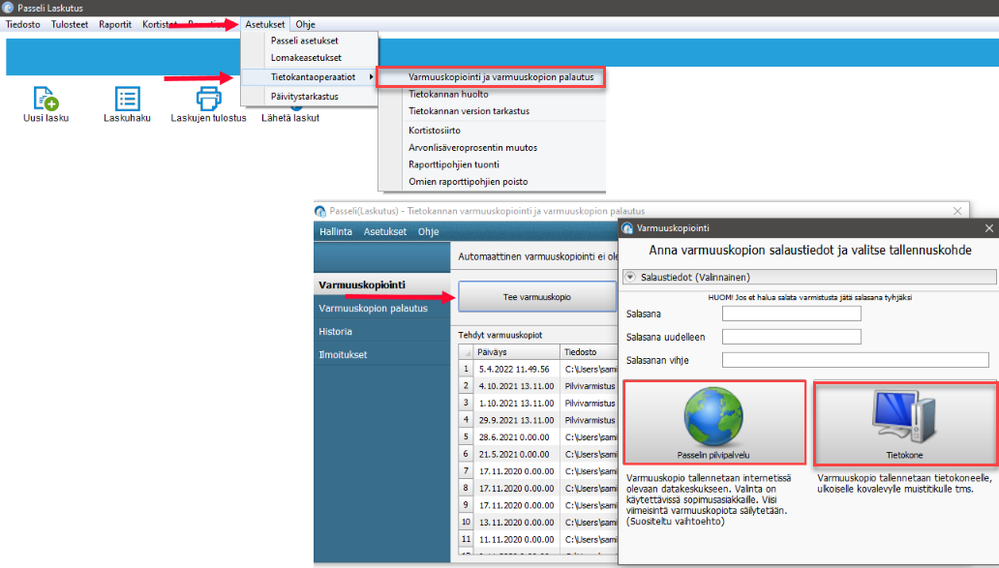
Task: Click the Päiväys column header
Action: pos(517,352)
